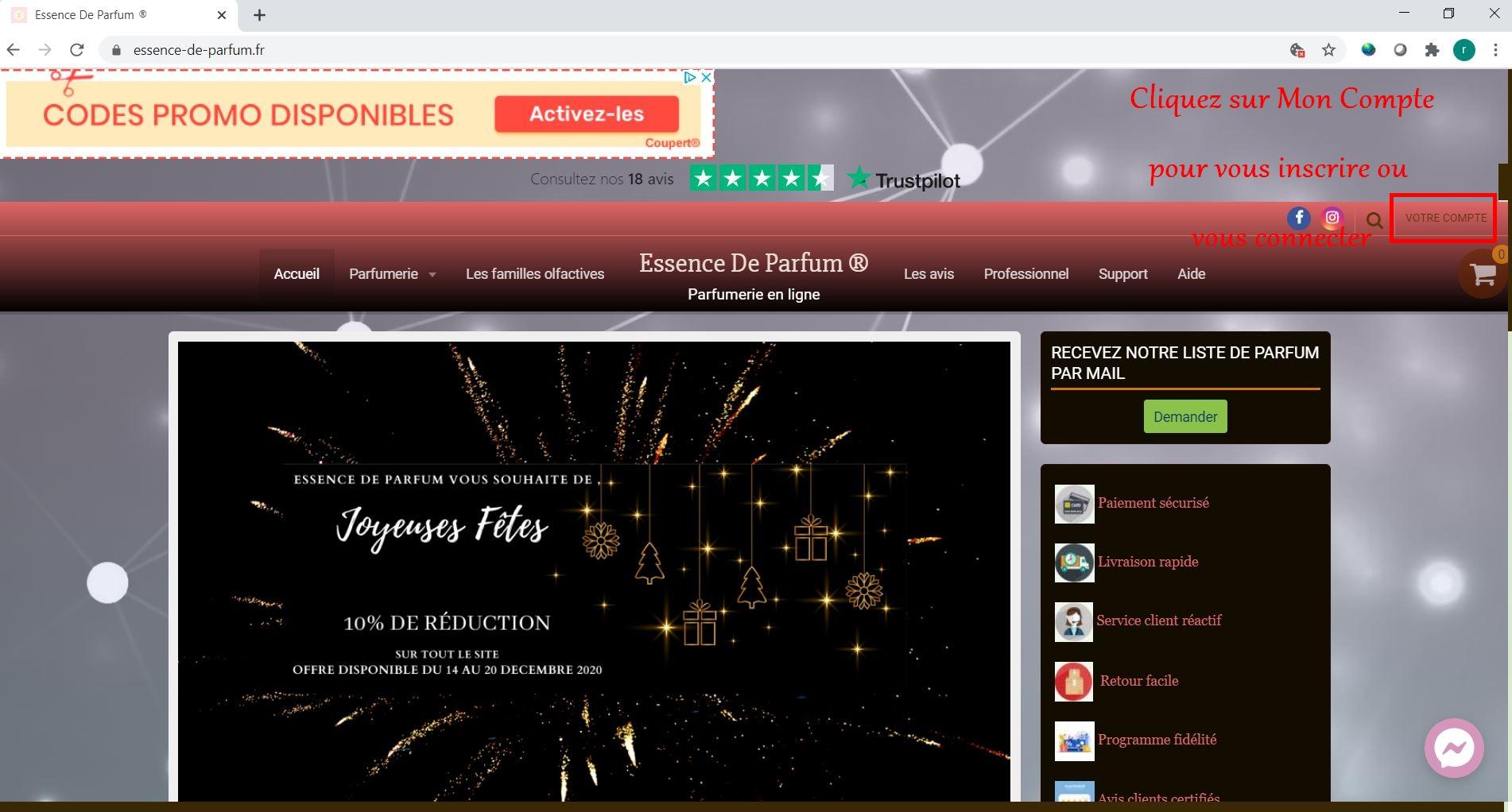Open the Chrome three-dot menu
Viewport: 1512px width, 812px height.
1495,50
